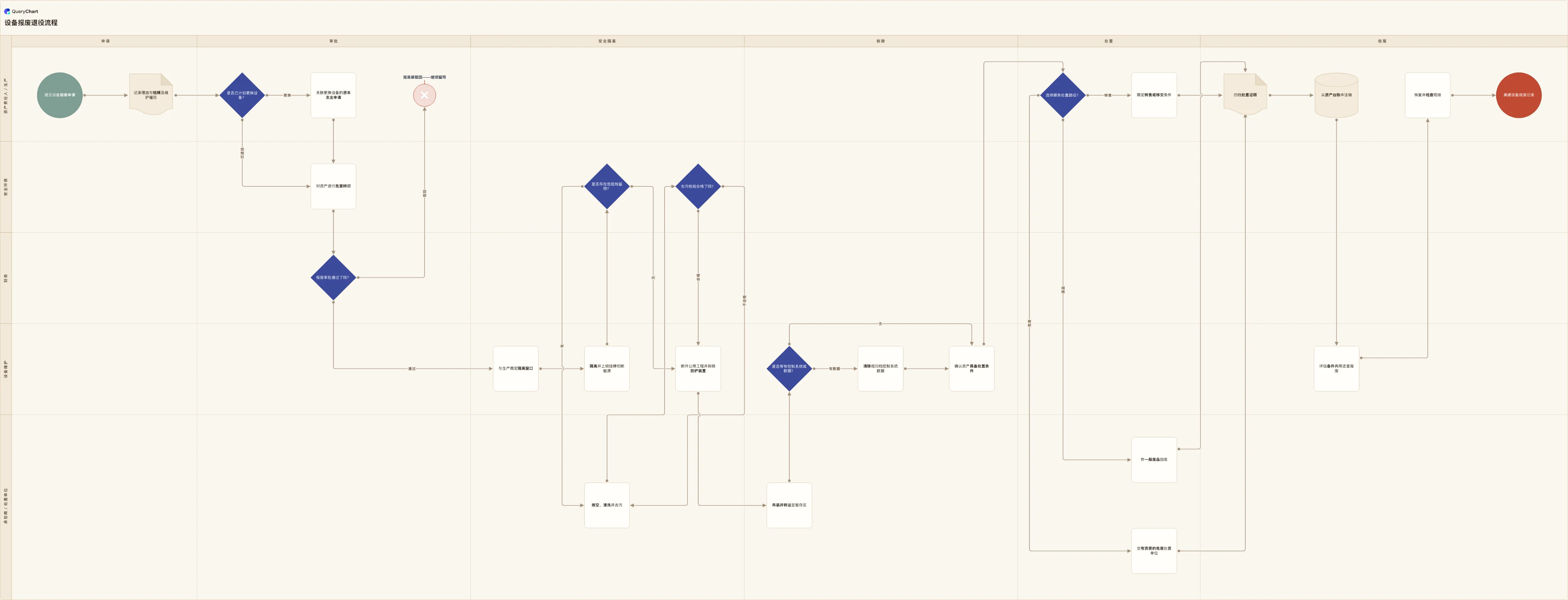Screen dimensions: 1568x600
Task: Click the annotation text 报废被驳回——继续留用
Action: (x=424, y=77)
